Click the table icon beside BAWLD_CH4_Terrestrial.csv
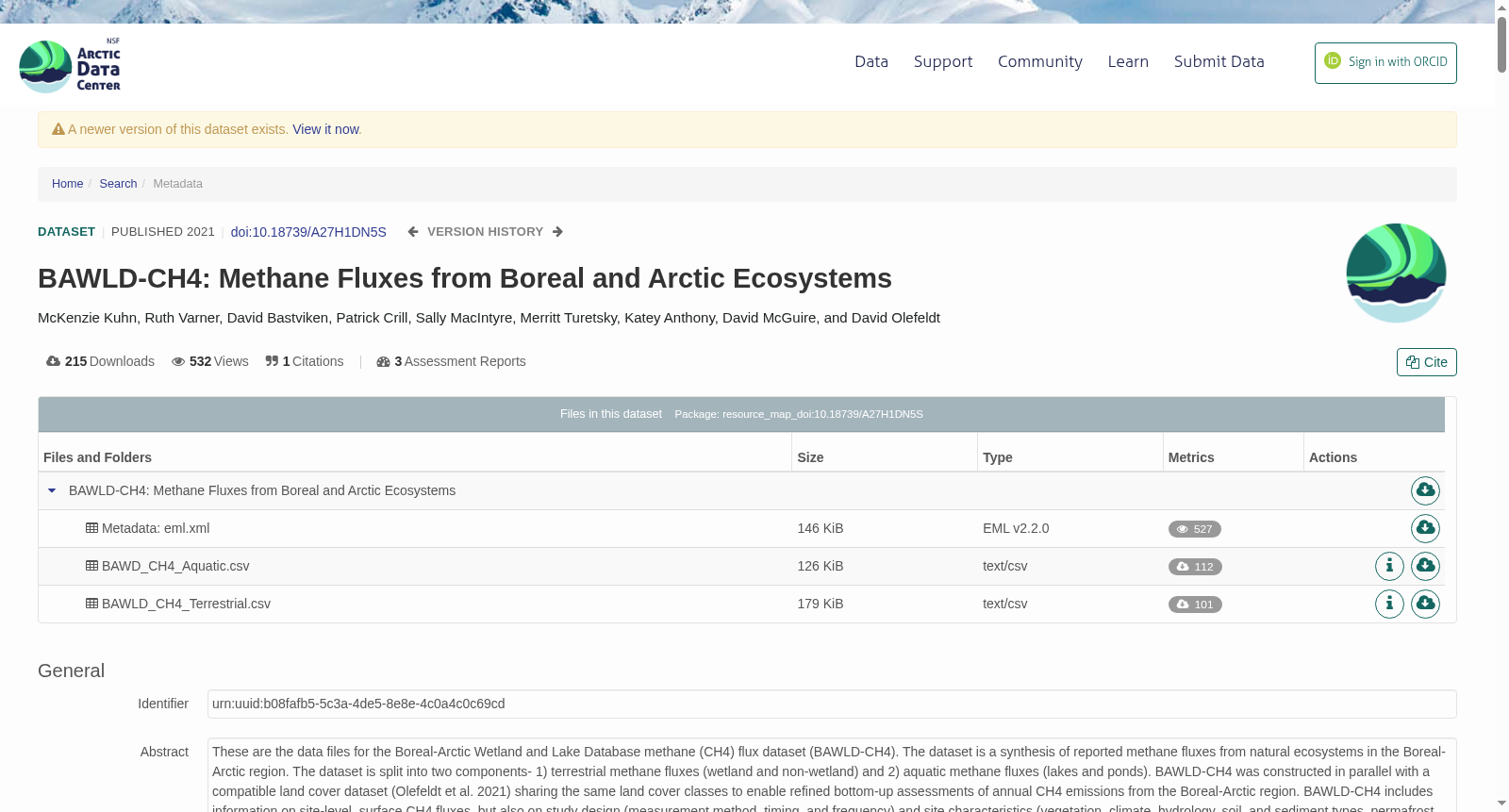The image size is (1509, 812). tap(91, 604)
